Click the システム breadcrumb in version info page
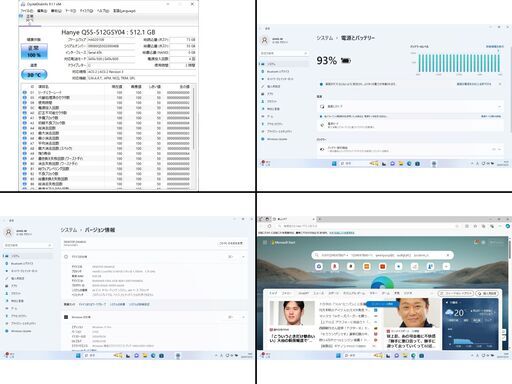 [69, 230]
